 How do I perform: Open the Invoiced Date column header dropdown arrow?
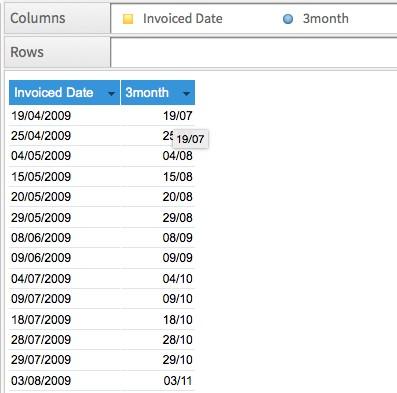(112, 94)
